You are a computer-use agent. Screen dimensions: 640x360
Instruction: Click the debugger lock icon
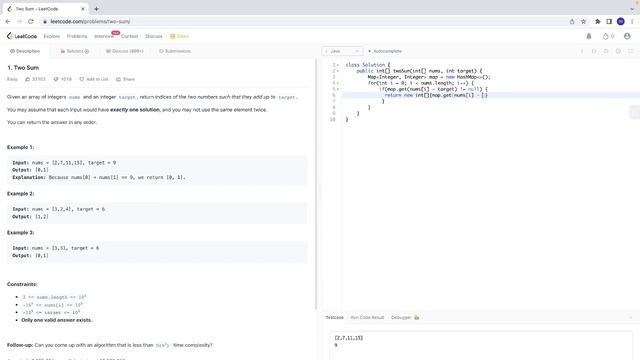tap(417, 317)
